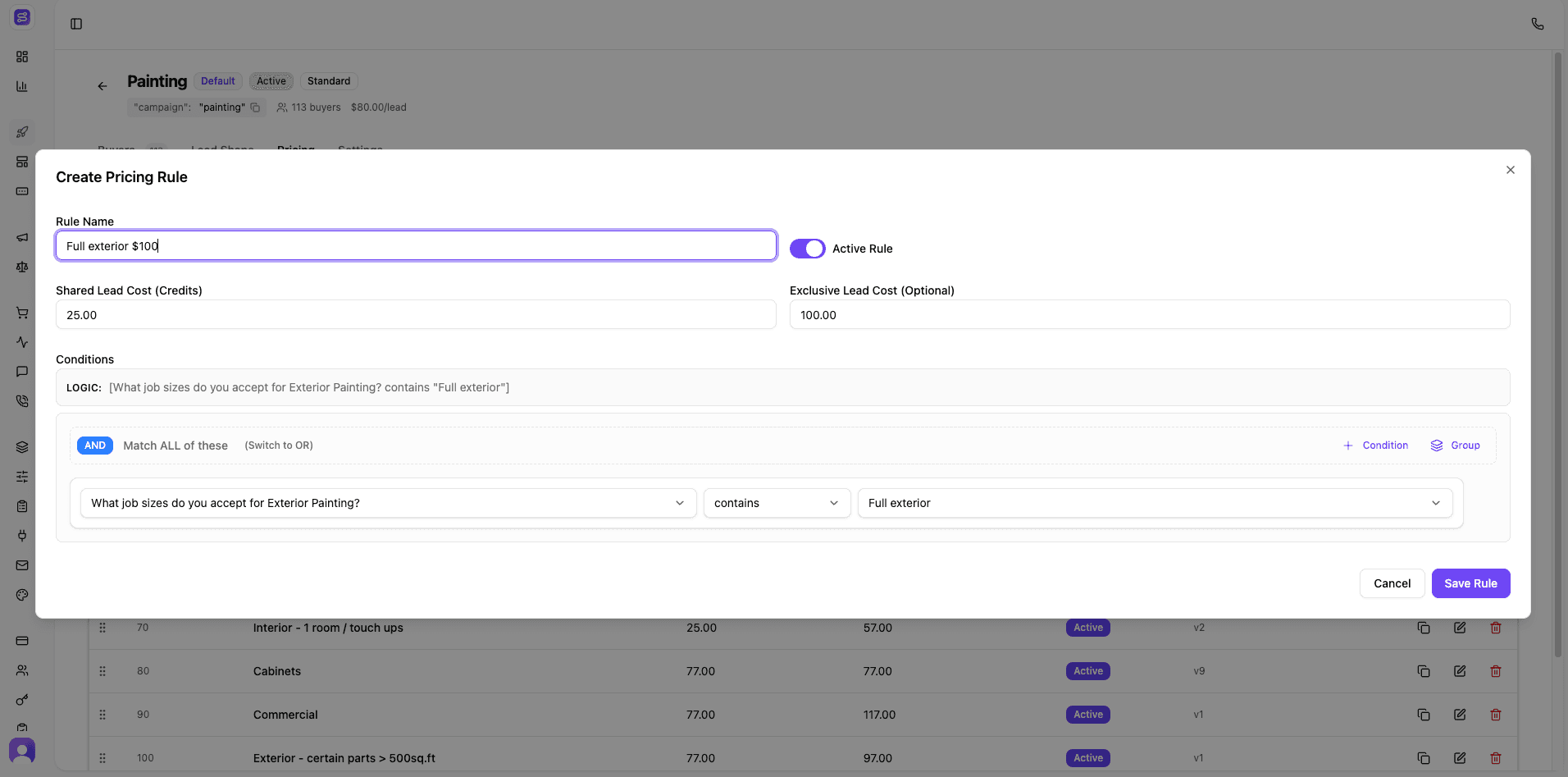Copy the campaign painting code snippet
1568x777 pixels.
tap(255, 107)
